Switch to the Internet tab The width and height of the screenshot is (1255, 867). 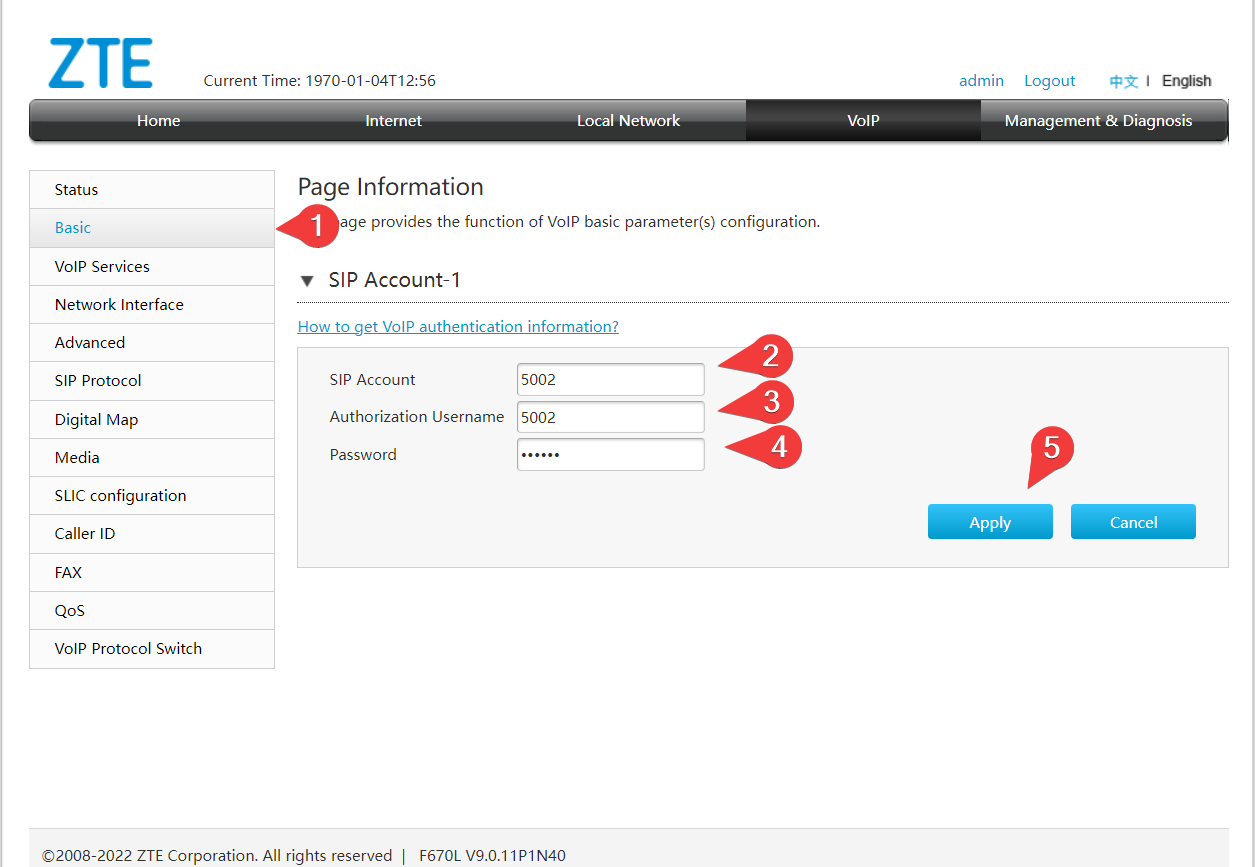pos(393,121)
